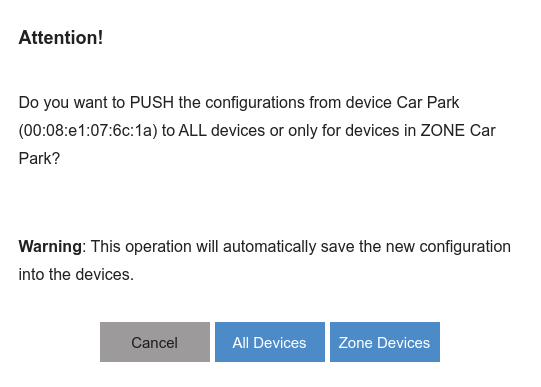
Task: Choose the Zone Devices button
Action: pyautogui.click(x=385, y=342)
